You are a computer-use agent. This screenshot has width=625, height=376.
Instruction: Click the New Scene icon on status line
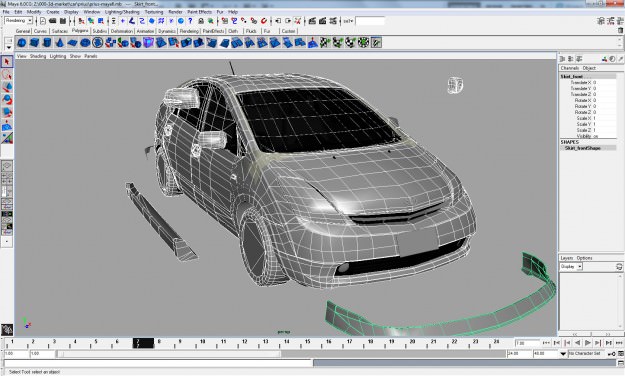coord(43,21)
